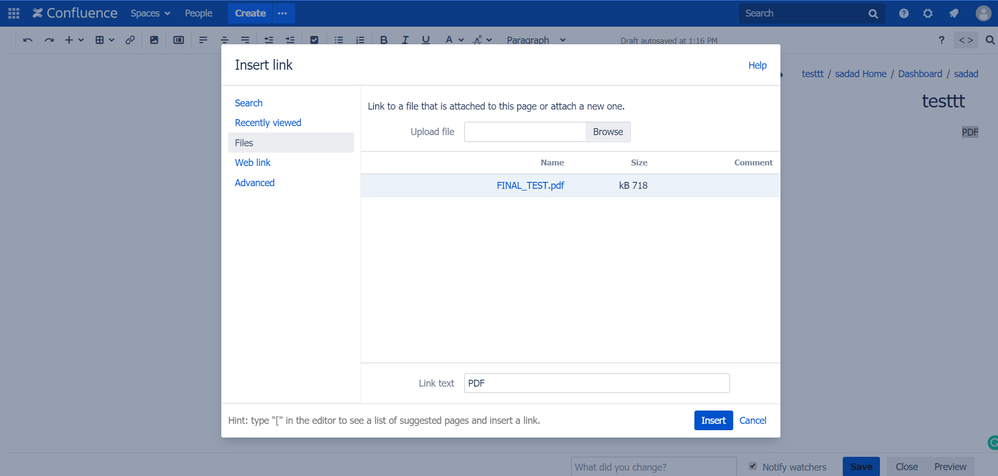Image resolution: width=998 pixels, height=476 pixels.
Task: Click the Confluence logo
Action: [75, 13]
